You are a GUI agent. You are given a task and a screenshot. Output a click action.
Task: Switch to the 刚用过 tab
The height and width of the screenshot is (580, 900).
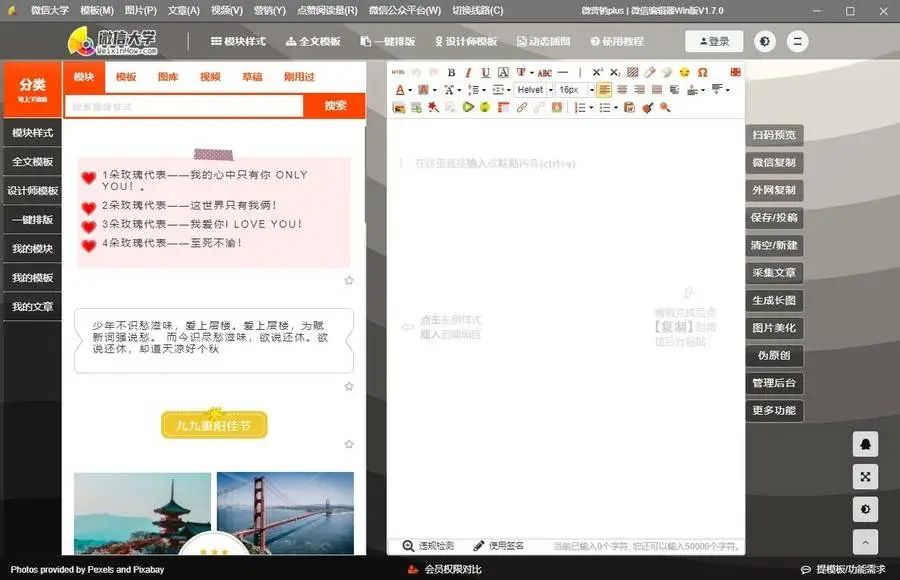299,77
